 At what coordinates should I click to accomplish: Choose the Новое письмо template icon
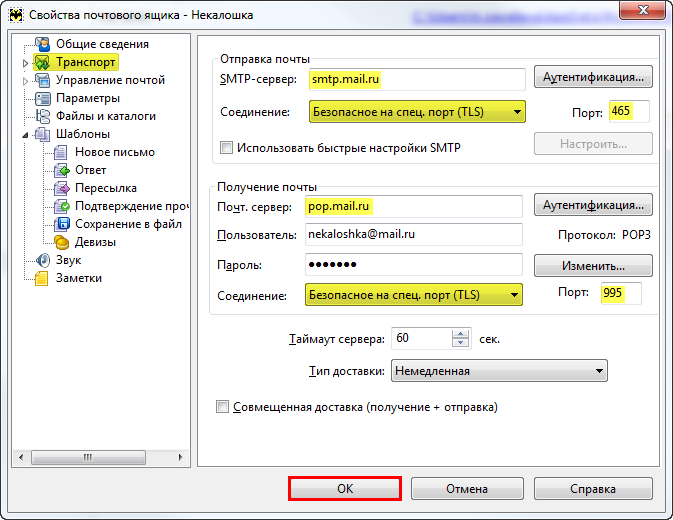click(x=61, y=152)
